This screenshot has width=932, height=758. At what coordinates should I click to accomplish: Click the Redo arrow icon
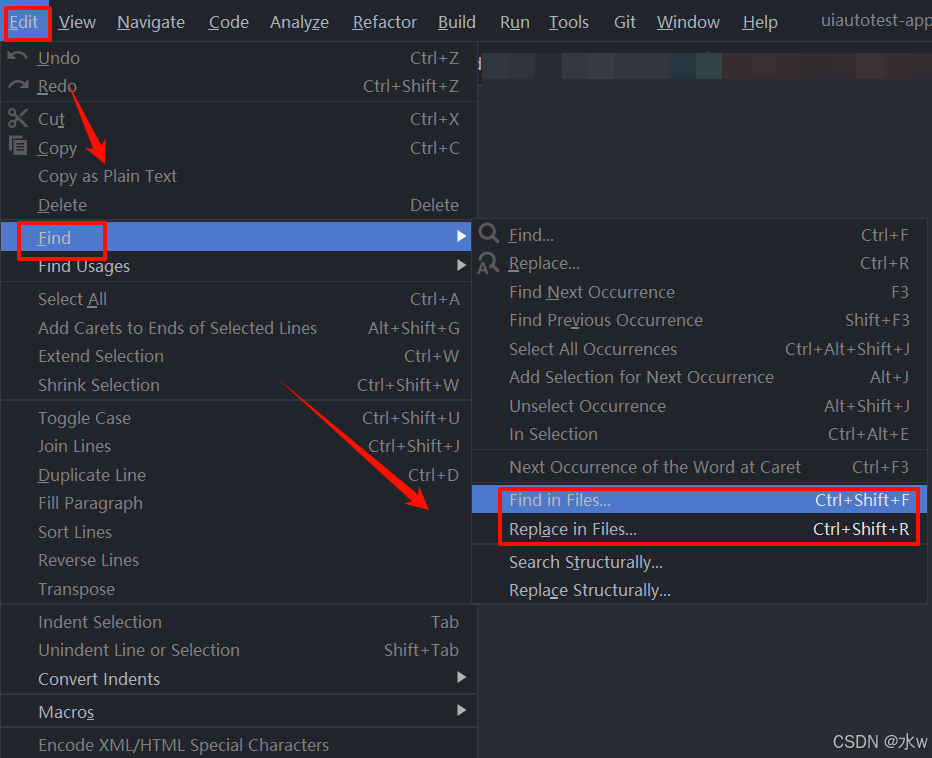pyautogui.click(x=18, y=85)
